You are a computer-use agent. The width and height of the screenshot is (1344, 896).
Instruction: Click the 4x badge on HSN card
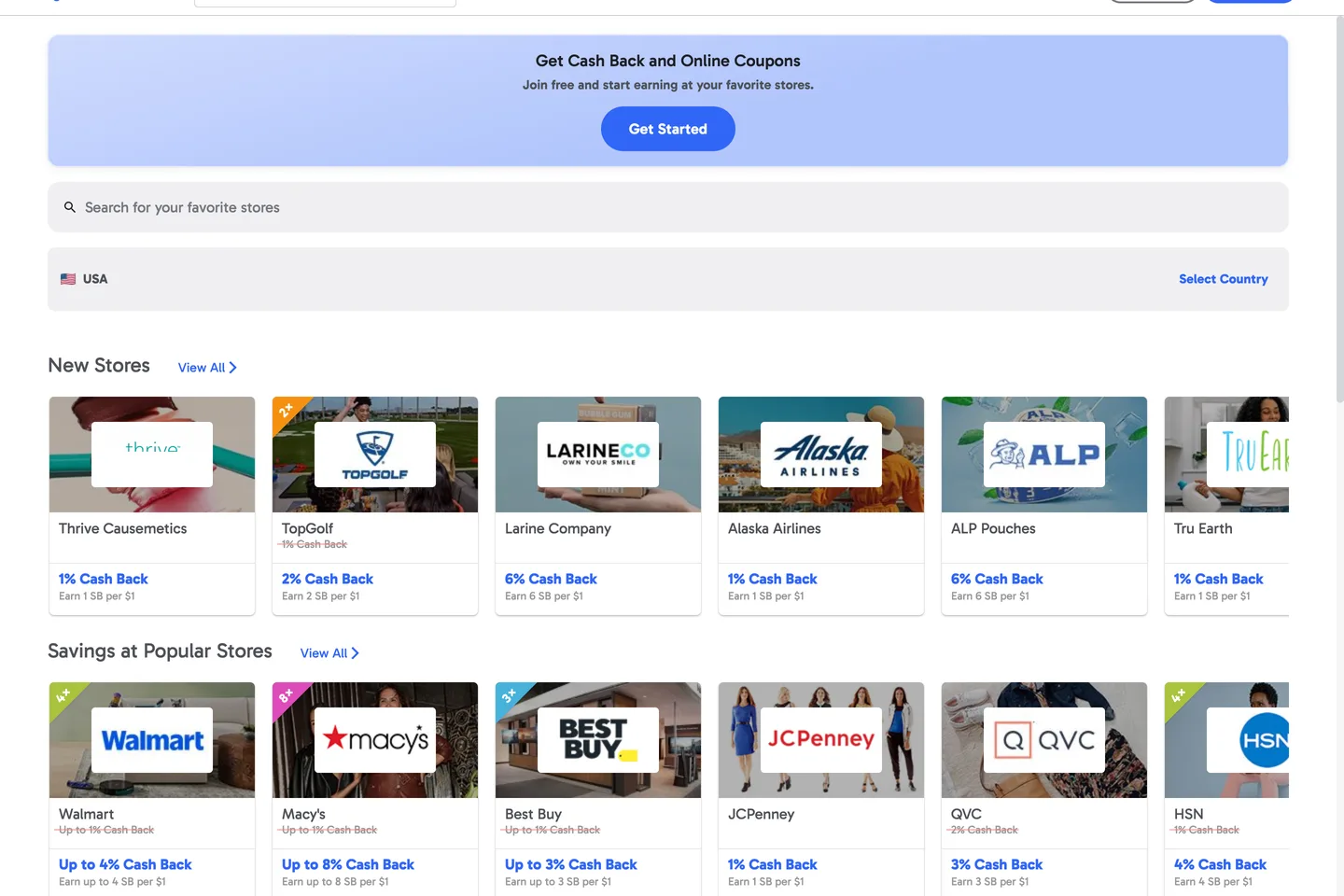(1178, 696)
